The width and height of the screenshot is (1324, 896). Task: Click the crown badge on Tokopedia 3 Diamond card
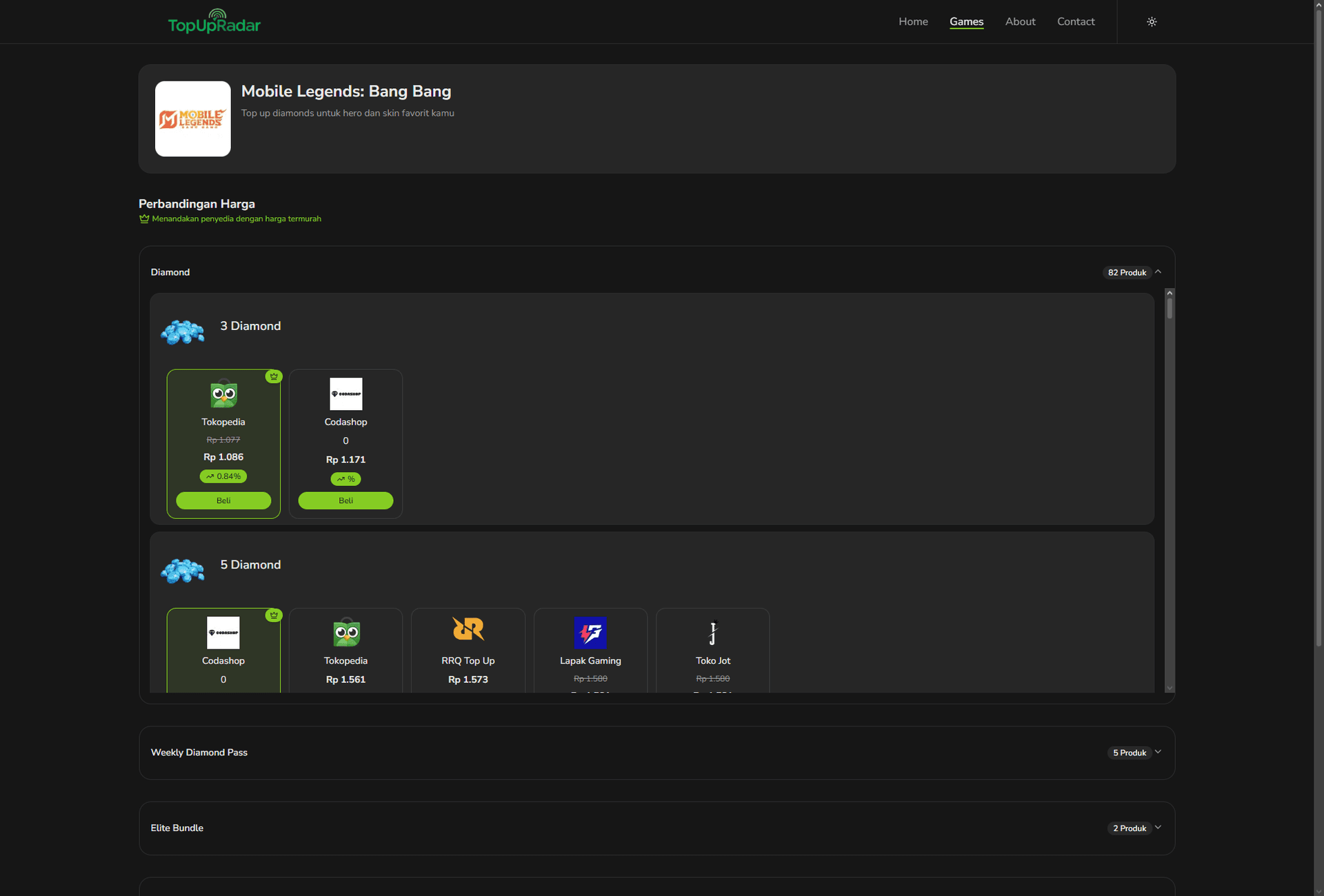(x=274, y=376)
